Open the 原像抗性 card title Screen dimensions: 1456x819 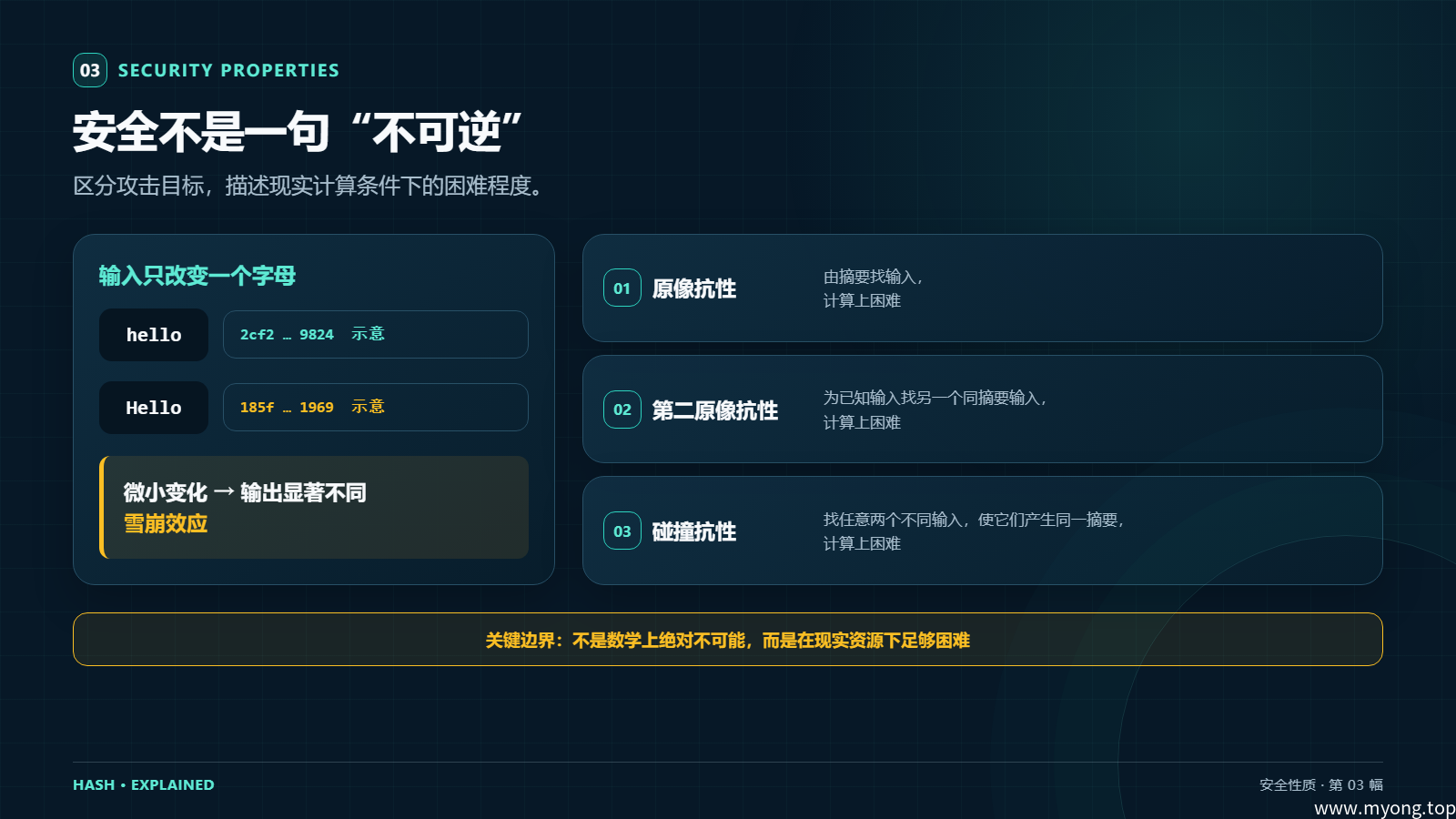(694, 289)
